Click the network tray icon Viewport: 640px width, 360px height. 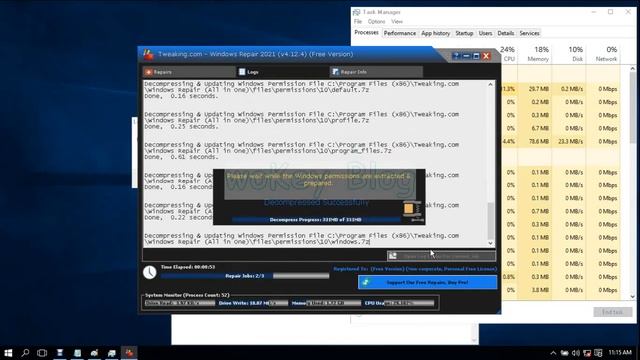(x=587, y=353)
